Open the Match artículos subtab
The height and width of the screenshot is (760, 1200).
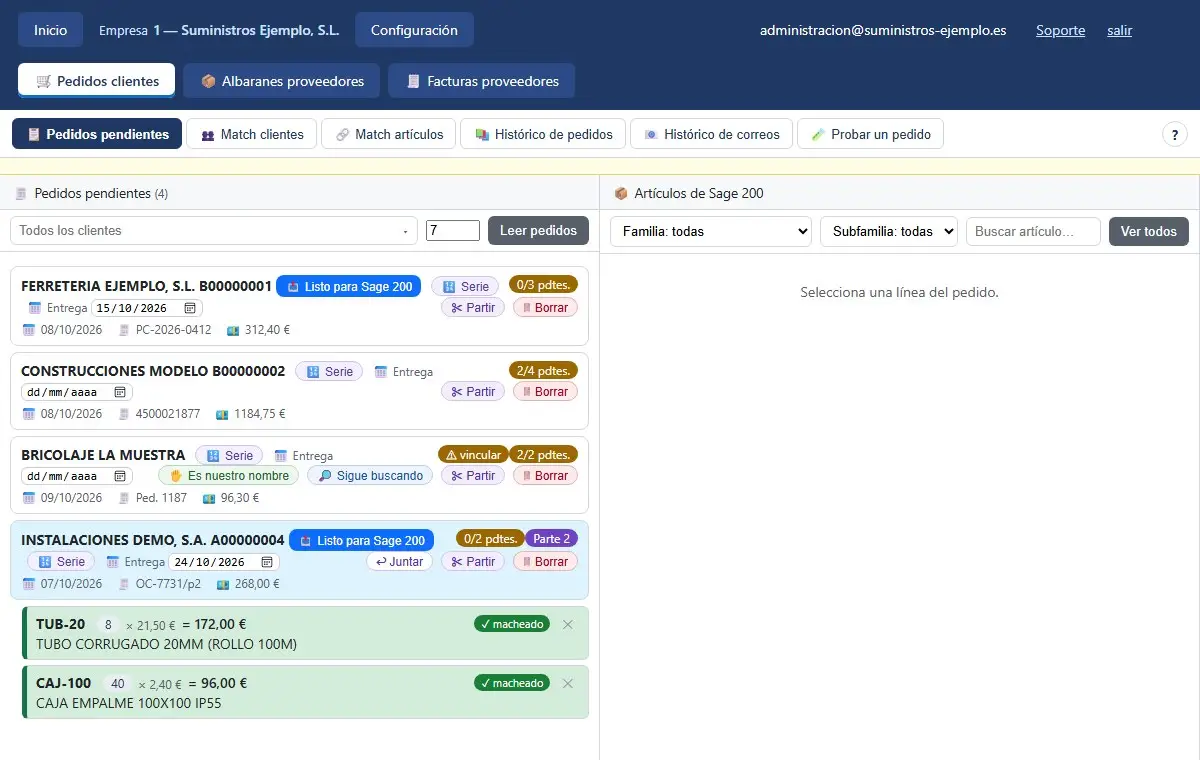point(388,134)
